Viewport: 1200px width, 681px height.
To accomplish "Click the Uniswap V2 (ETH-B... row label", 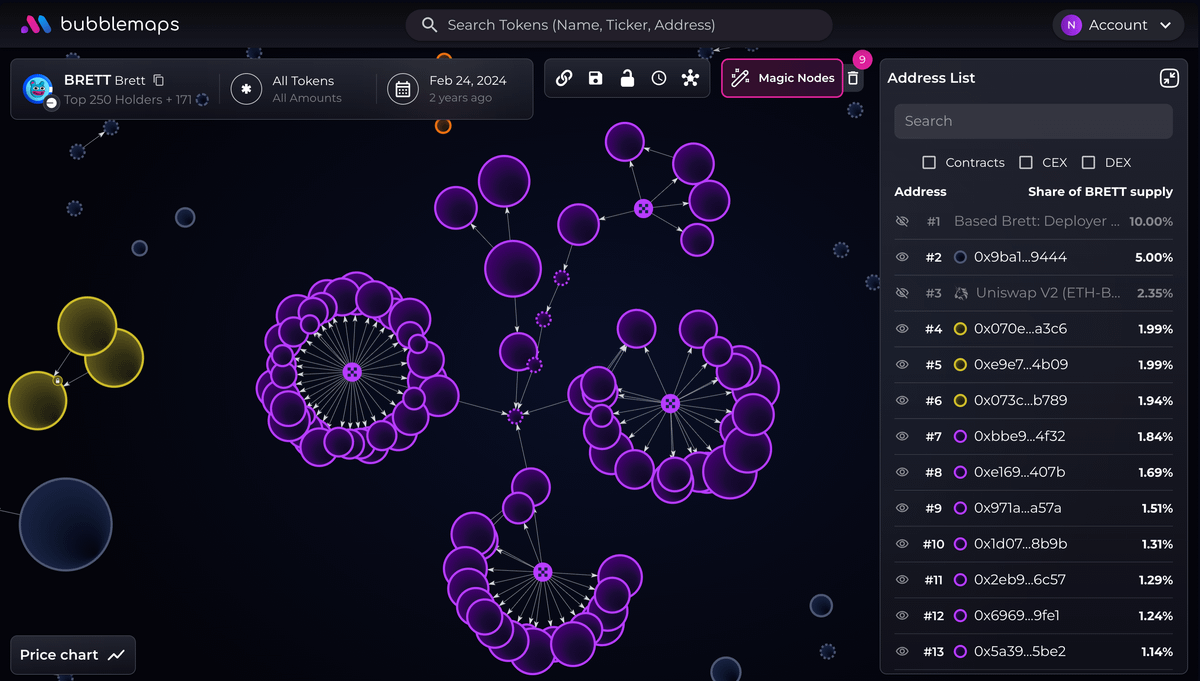I will pos(1047,293).
